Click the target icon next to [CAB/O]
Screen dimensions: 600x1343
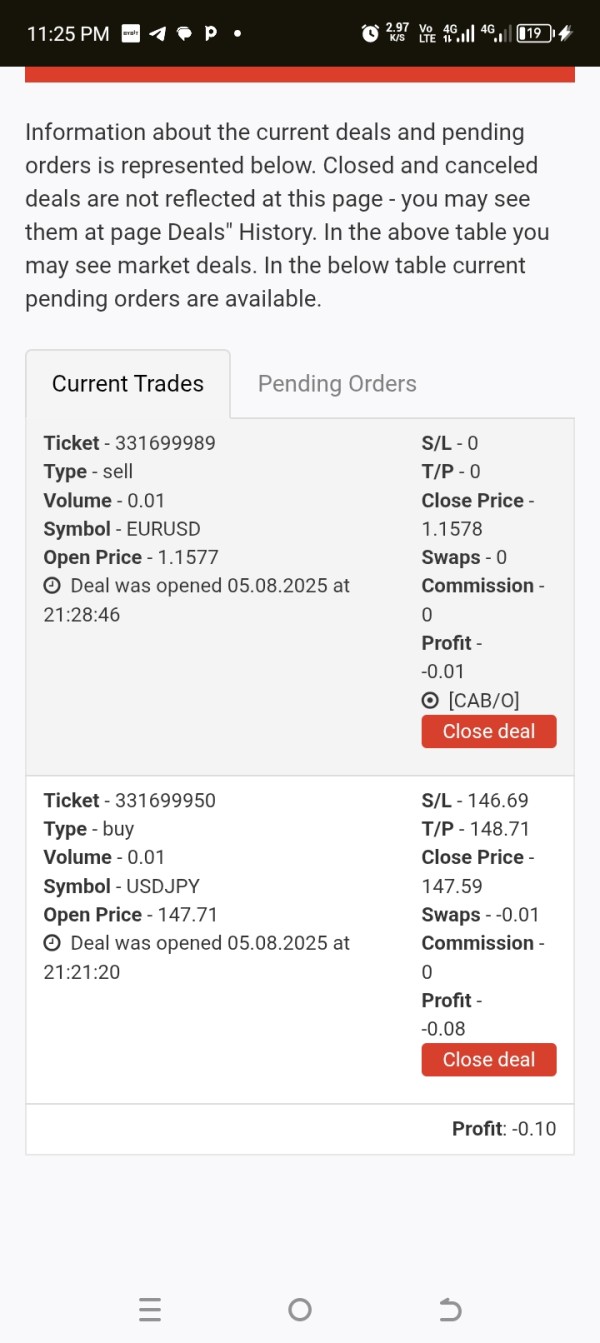coord(431,701)
